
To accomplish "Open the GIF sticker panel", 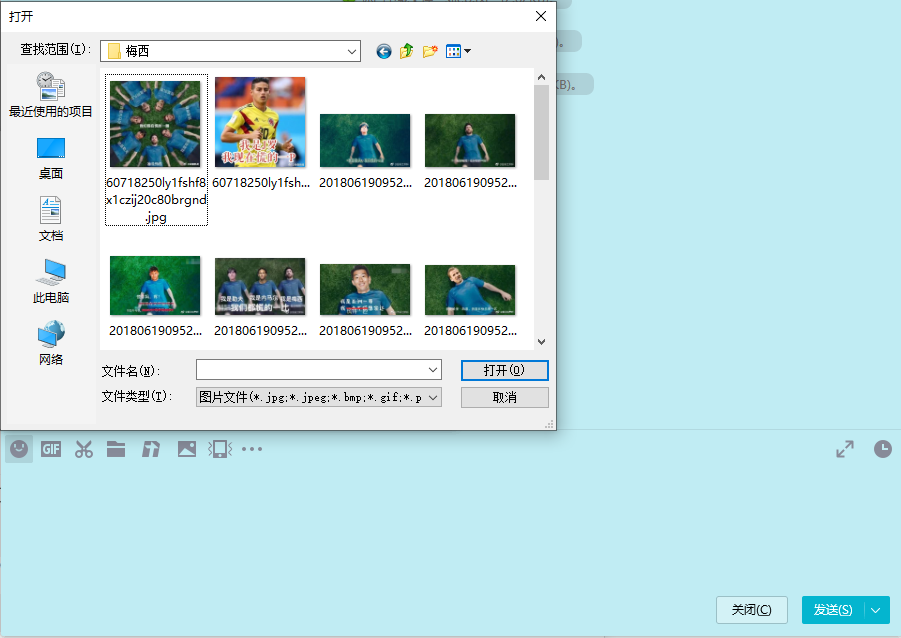I will pyautogui.click(x=51, y=449).
